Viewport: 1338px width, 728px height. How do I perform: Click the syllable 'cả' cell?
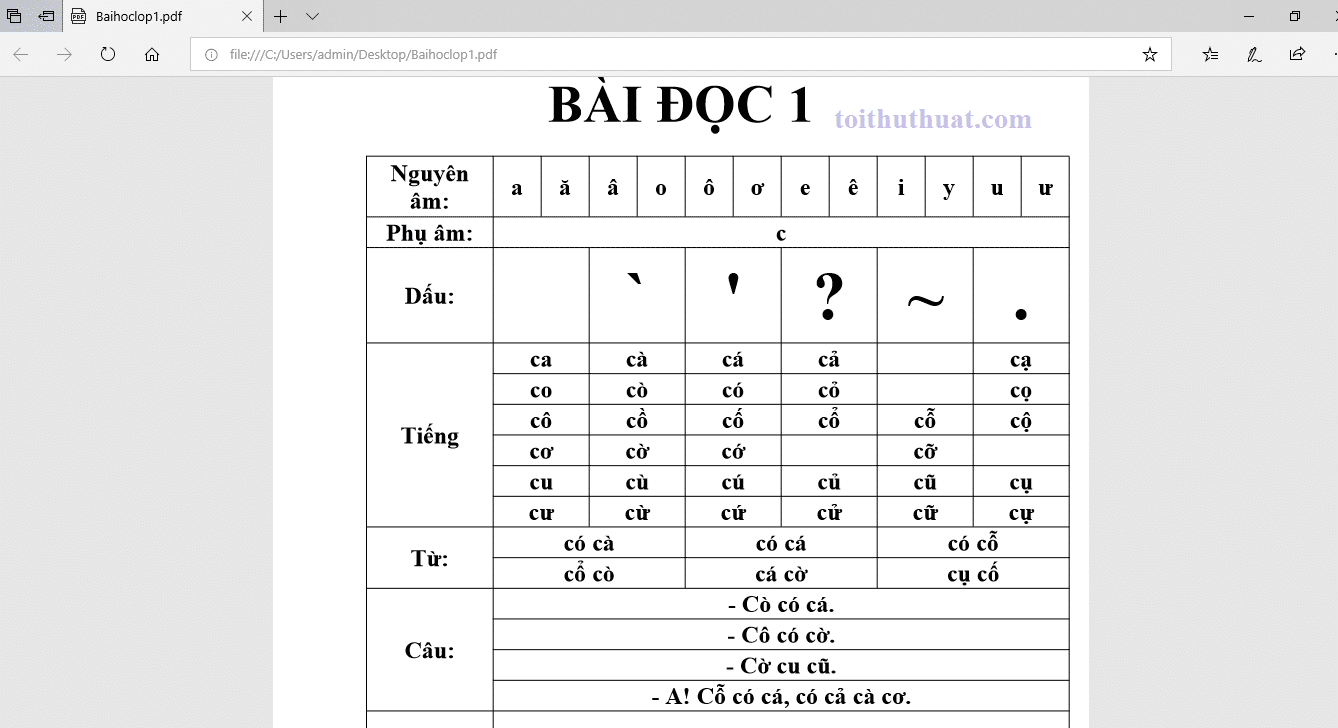click(x=829, y=359)
